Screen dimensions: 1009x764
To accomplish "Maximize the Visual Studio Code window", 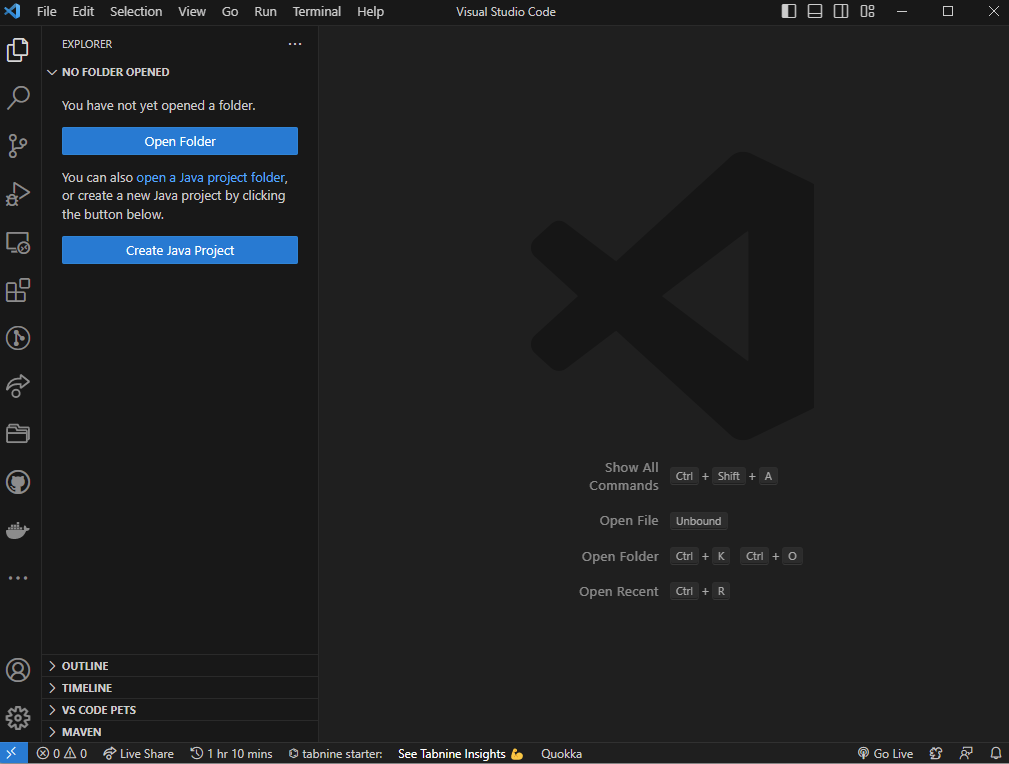I will [x=948, y=11].
